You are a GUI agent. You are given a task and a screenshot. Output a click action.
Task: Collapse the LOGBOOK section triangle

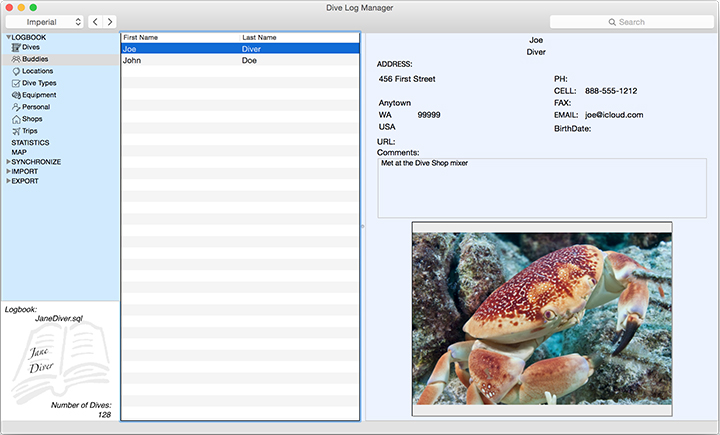(x=8, y=37)
